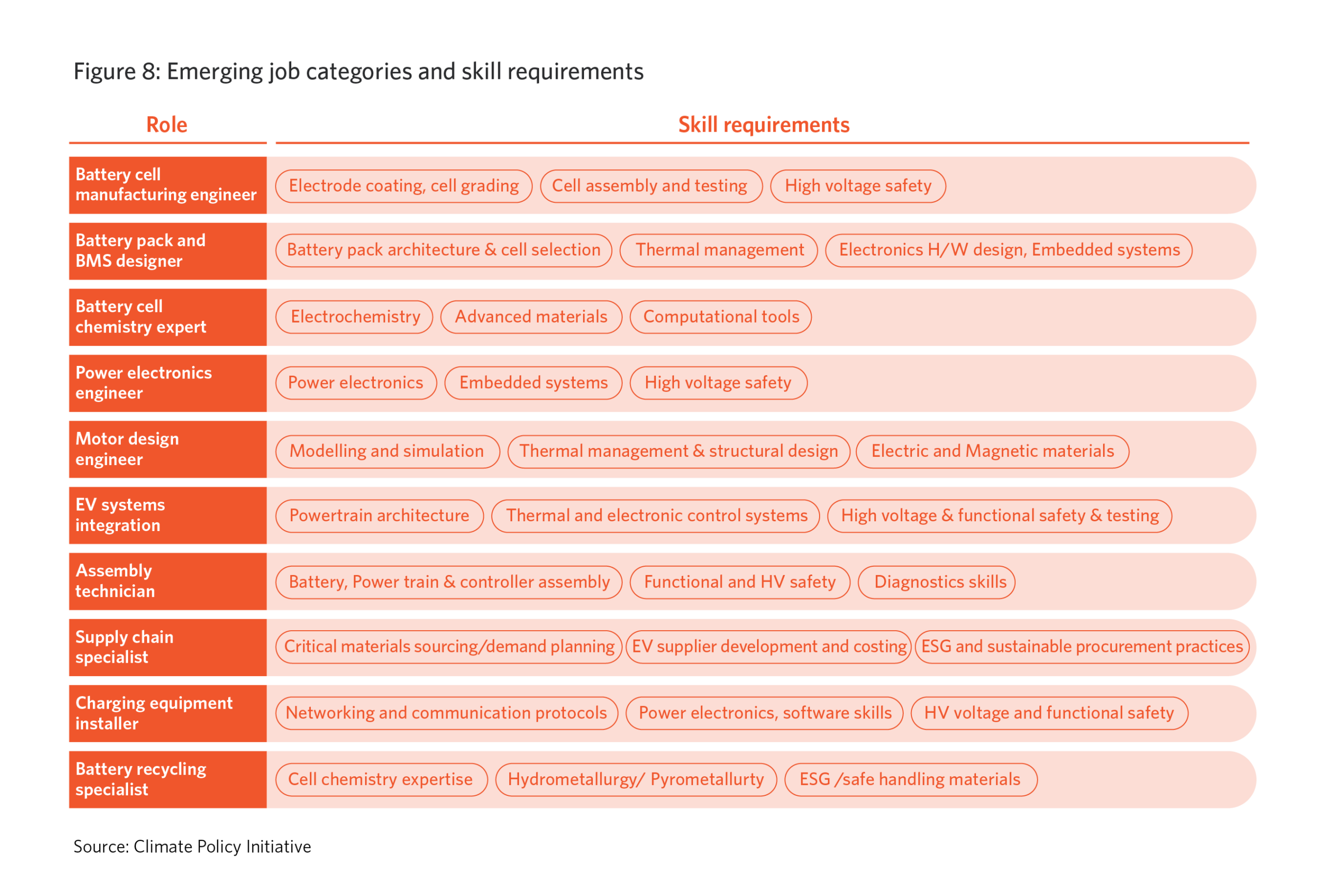The image size is (1322, 896).
Task: Click the Hydrometallurgy/ Pyrometallurty pill
Action: [635, 779]
